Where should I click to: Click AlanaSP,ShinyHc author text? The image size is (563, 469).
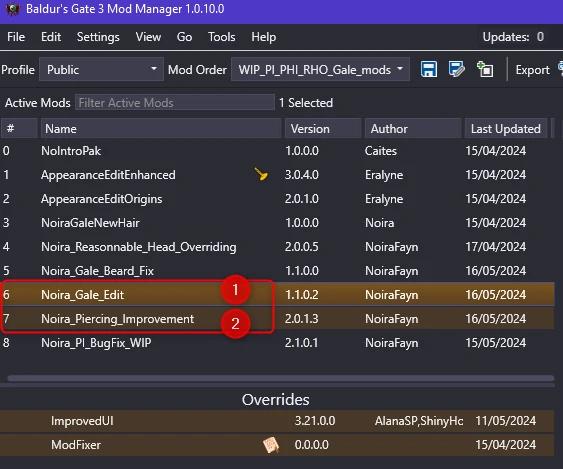pos(419,421)
